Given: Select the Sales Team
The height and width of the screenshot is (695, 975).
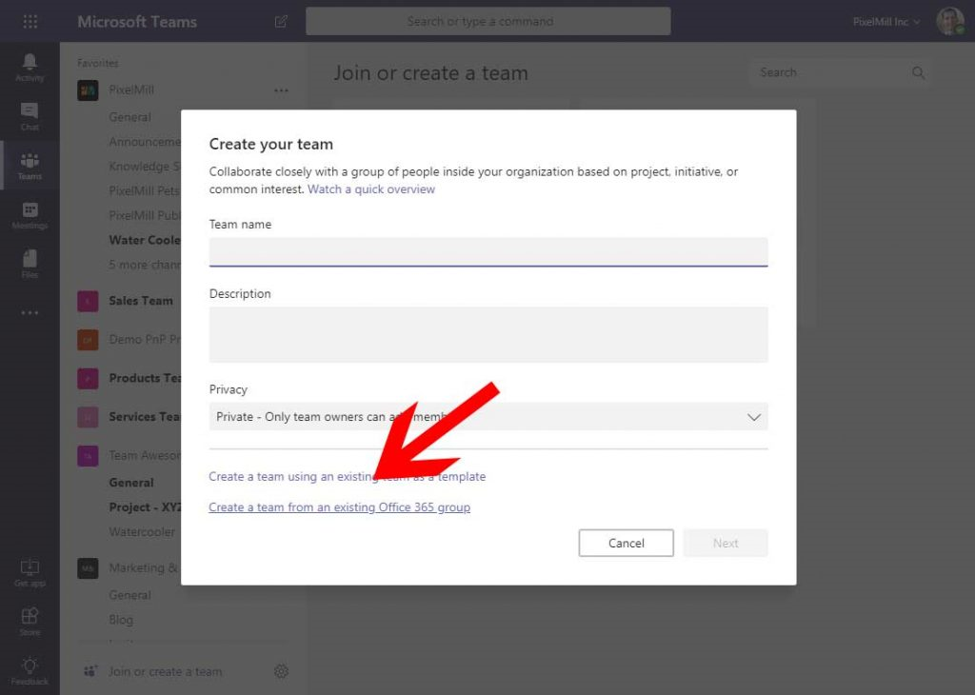Looking at the screenshot, I should [141, 301].
